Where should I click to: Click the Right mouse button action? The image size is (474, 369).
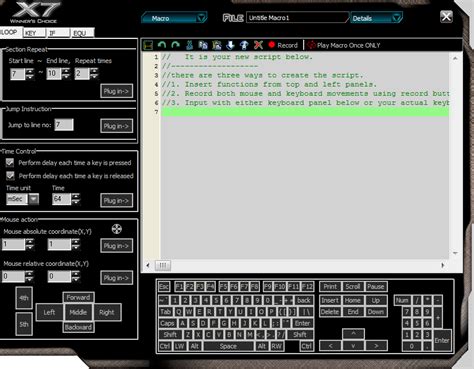107,312
